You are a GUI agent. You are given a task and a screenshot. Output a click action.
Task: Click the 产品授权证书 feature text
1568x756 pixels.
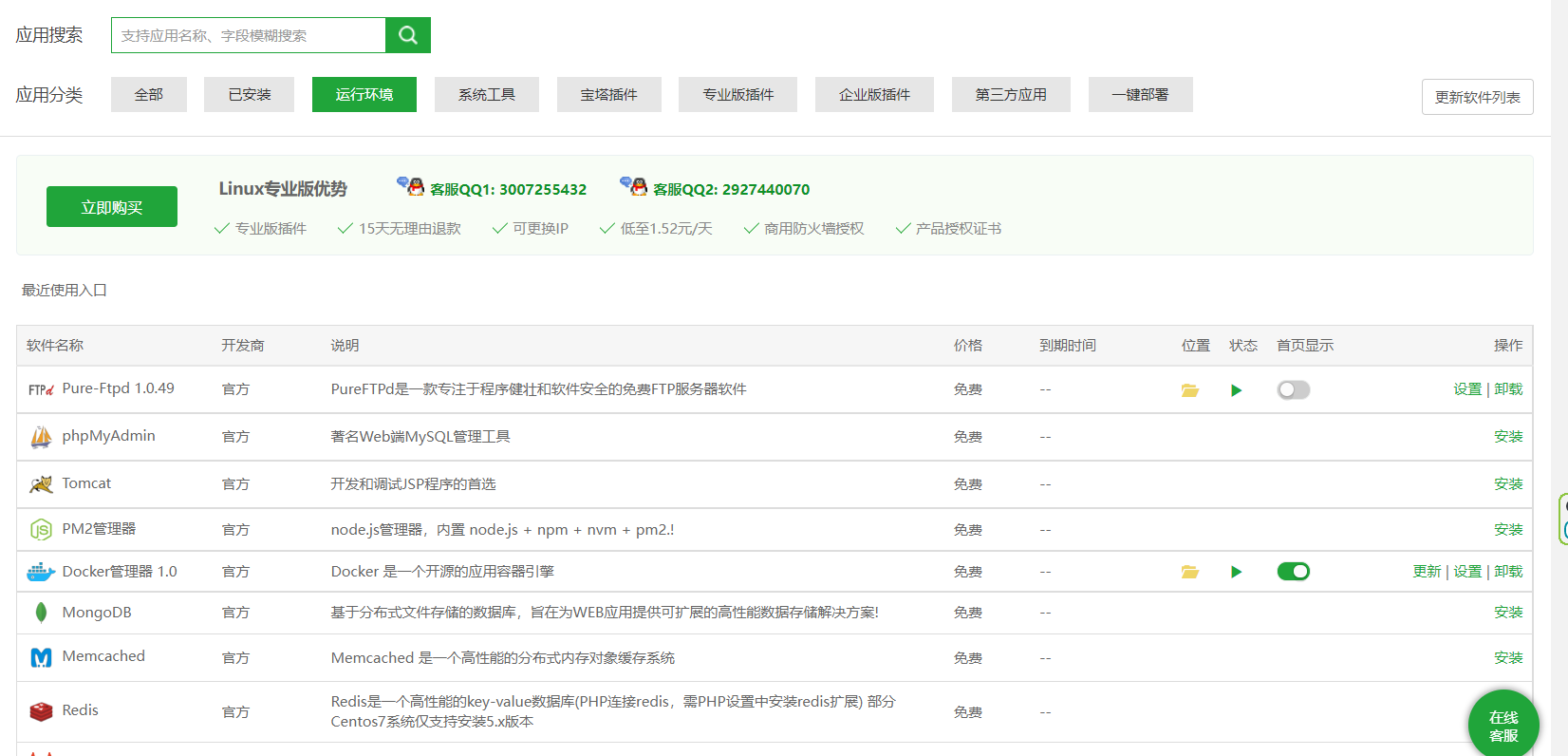click(x=959, y=228)
